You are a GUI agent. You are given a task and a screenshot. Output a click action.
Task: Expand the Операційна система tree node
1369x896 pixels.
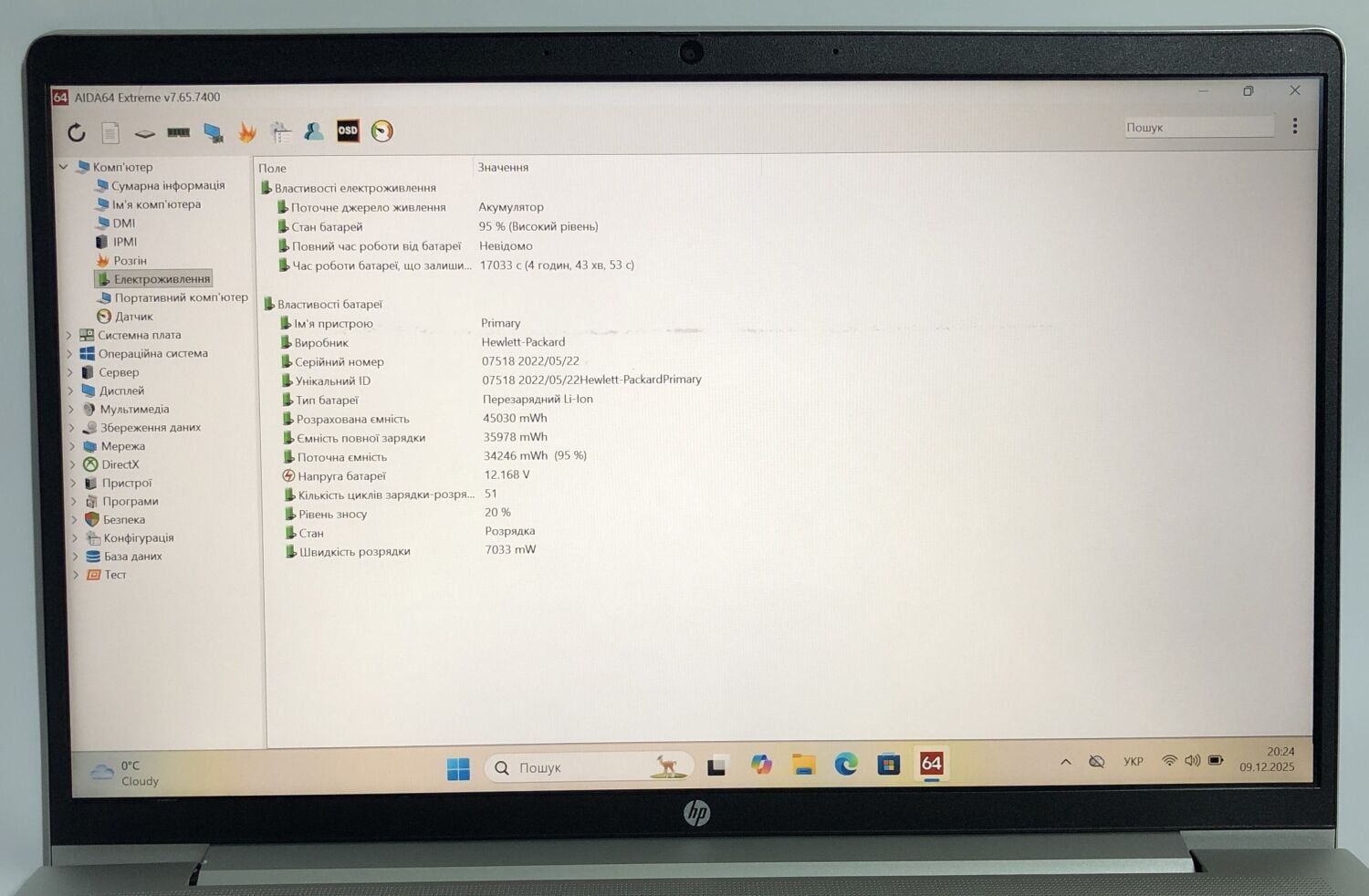coord(69,354)
